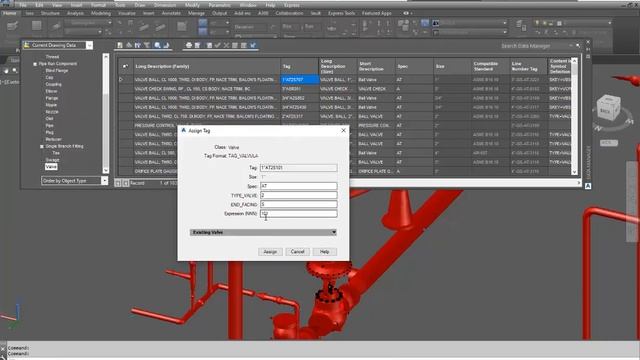This screenshot has width=640, height=360.
Task: Click the Line Number Tag column header
Action: (528, 66)
